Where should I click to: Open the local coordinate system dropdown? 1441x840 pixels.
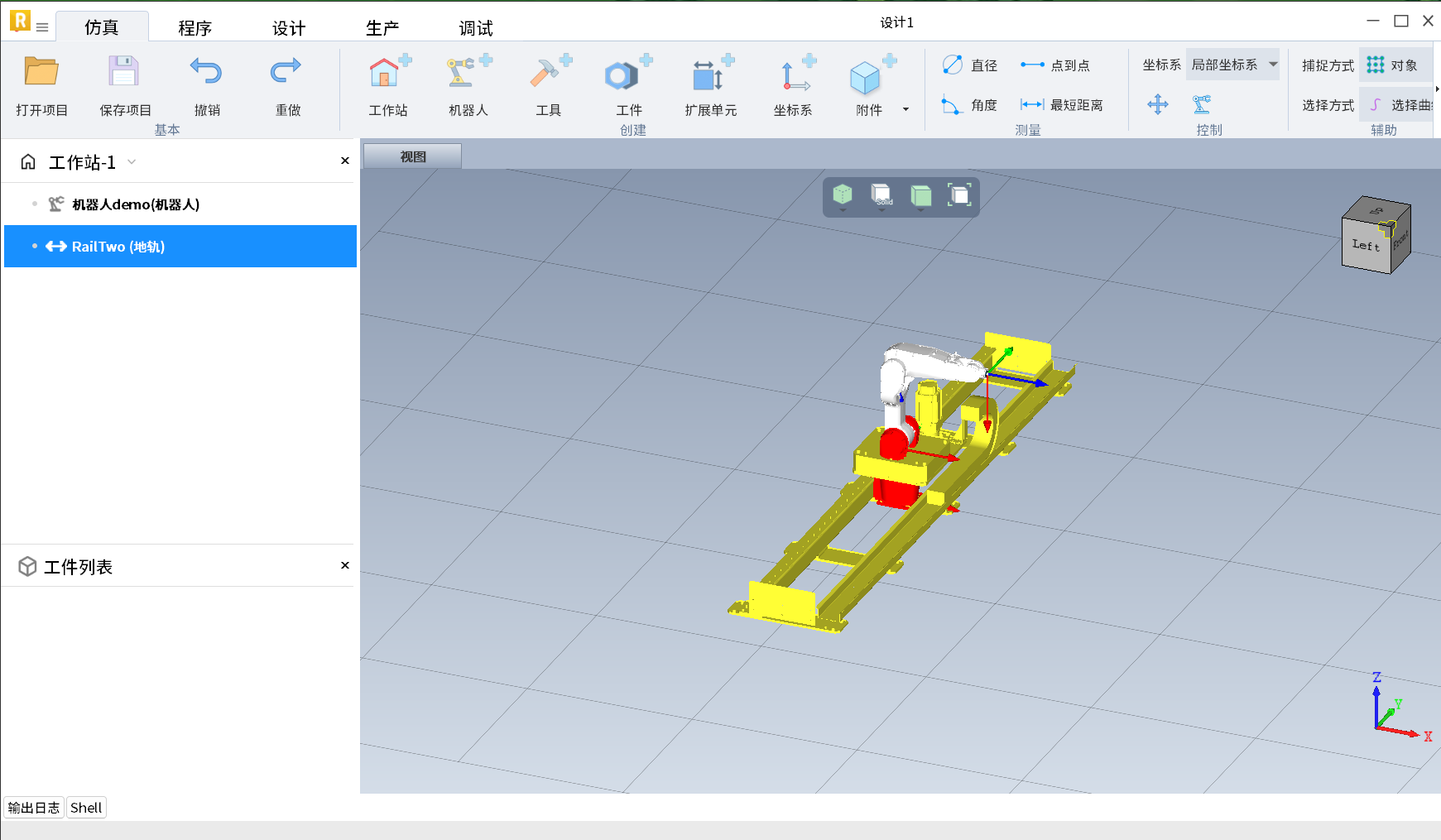[1232, 65]
